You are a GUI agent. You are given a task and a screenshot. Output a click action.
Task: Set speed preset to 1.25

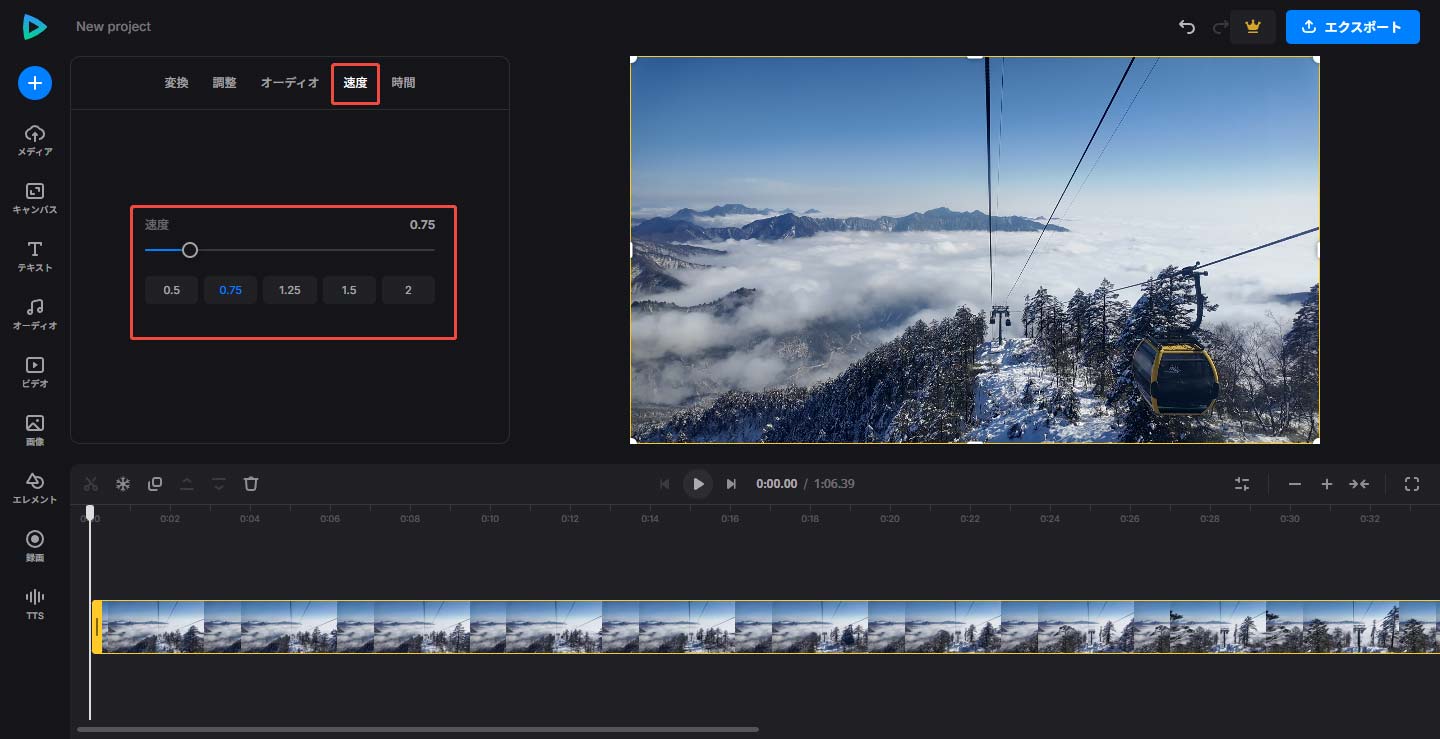290,290
